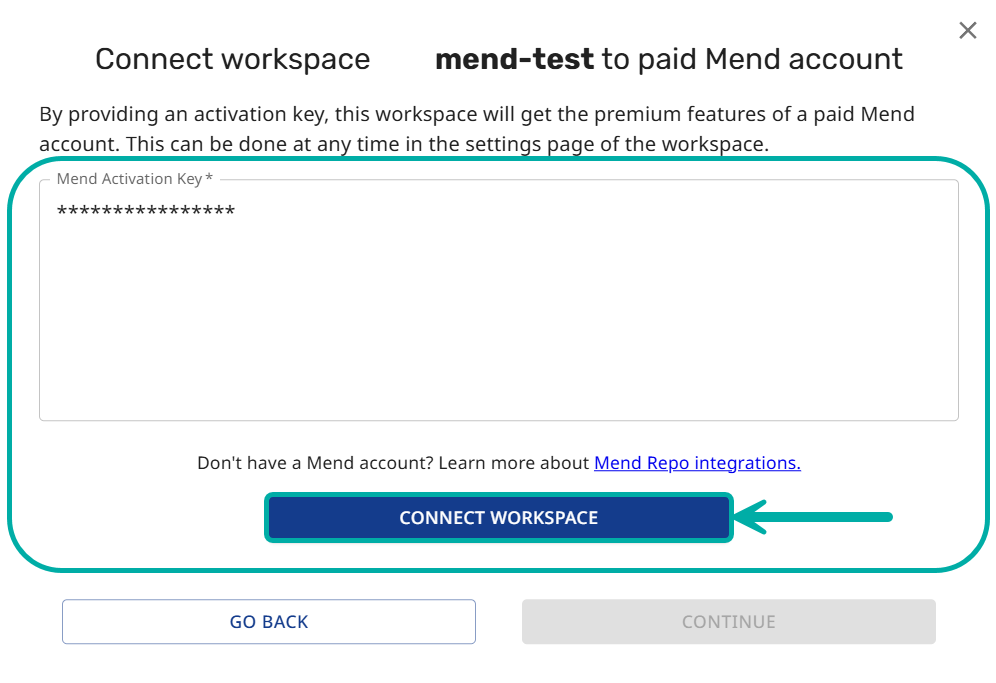Click the masked asterisks key value
The image size is (996, 683).
[x=146, y=211]
